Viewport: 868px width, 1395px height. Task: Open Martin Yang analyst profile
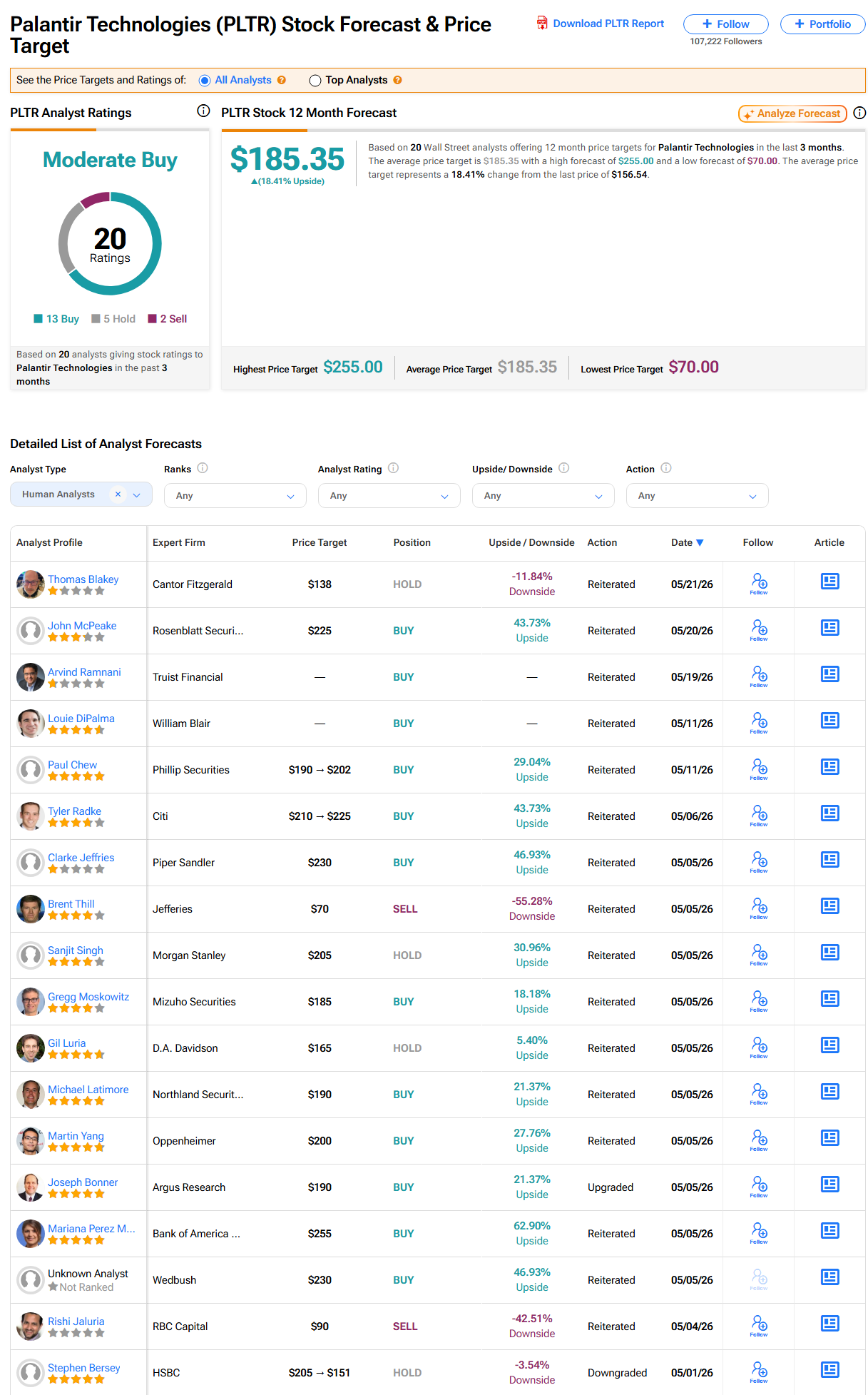[76, 1135]
